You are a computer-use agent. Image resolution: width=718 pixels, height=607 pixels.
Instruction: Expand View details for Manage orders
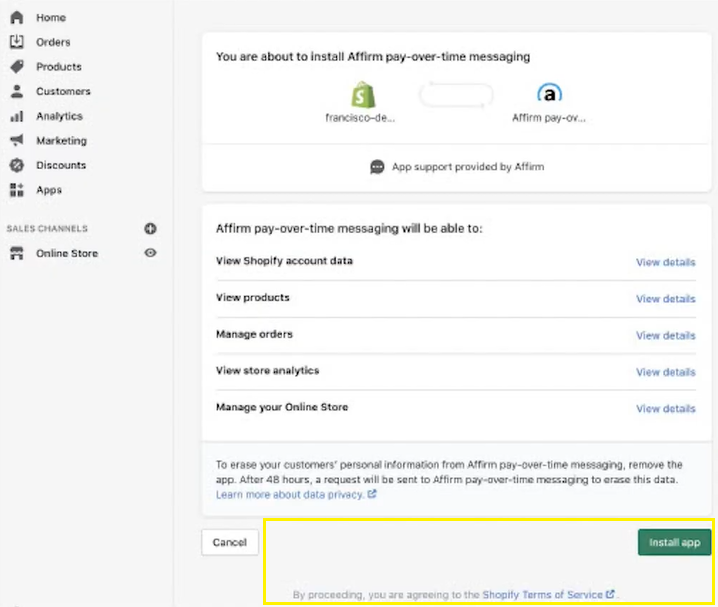point(665,336)
